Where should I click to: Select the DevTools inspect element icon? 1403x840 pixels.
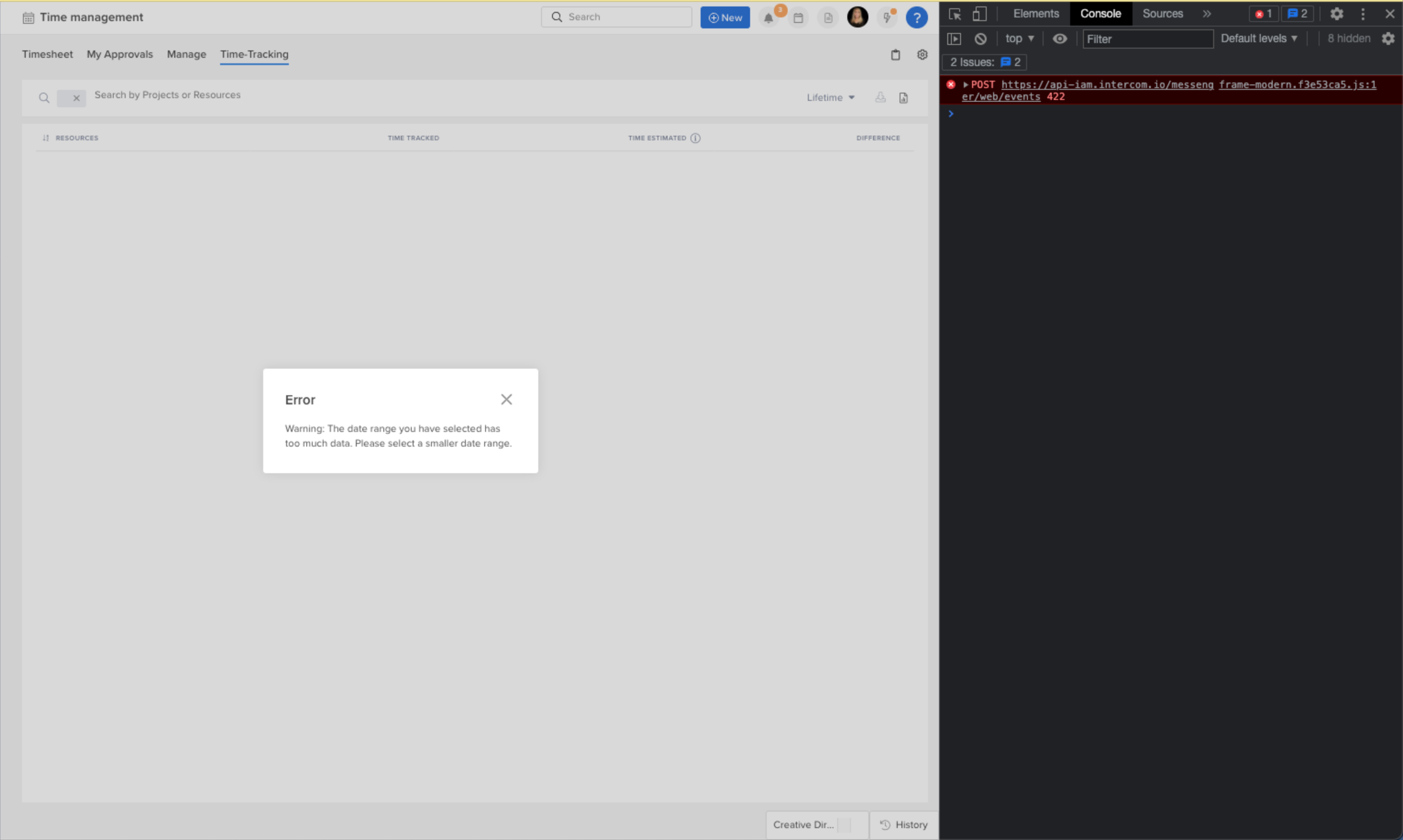955,14
